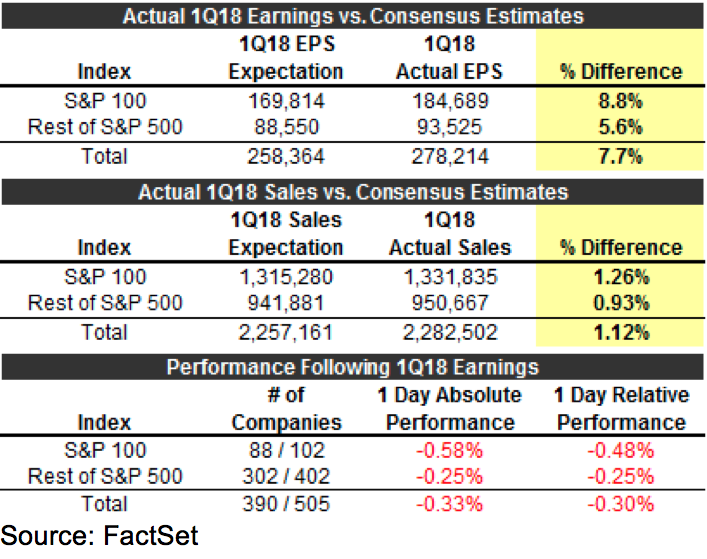This screenshot has height=559, width=707.
Task: Click the 184,689 actual EPS value
Action: point(450,100)
